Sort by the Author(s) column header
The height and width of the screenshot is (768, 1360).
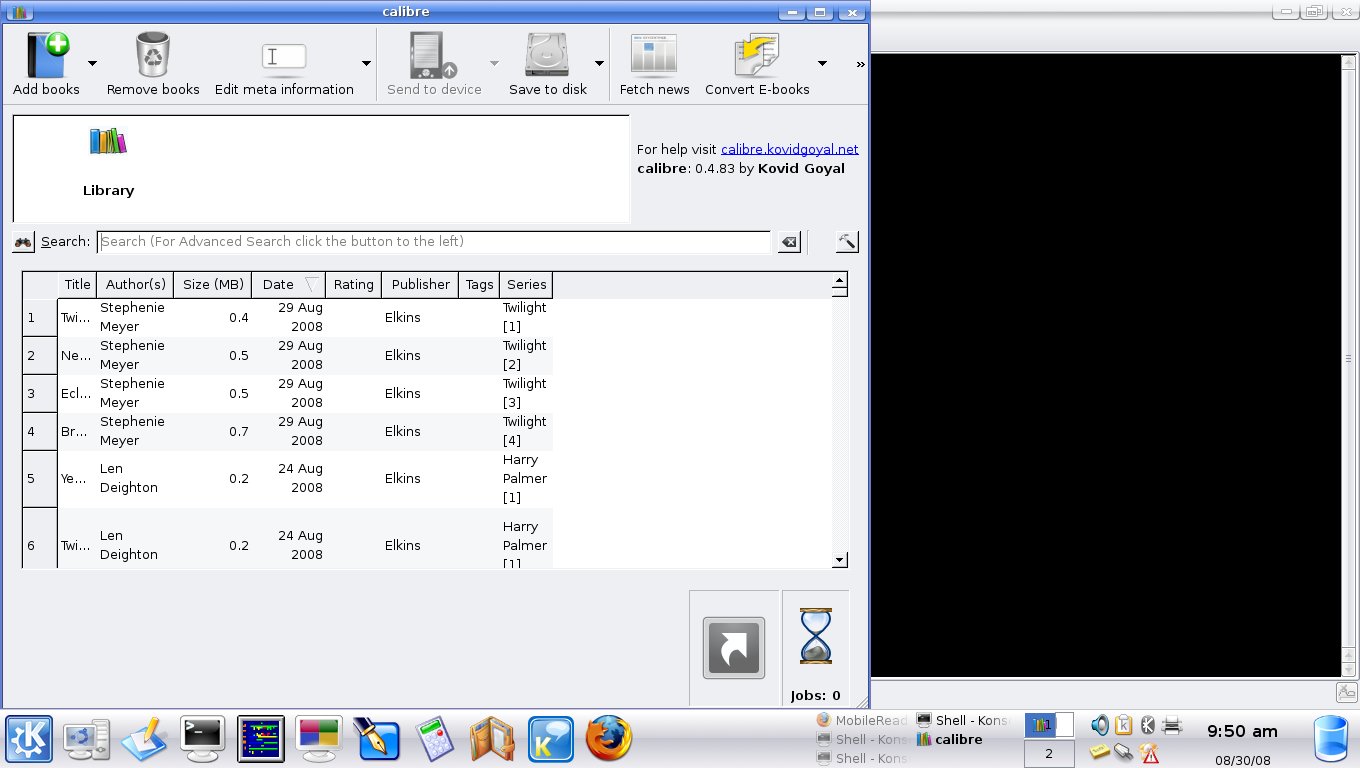pos(135,285)
